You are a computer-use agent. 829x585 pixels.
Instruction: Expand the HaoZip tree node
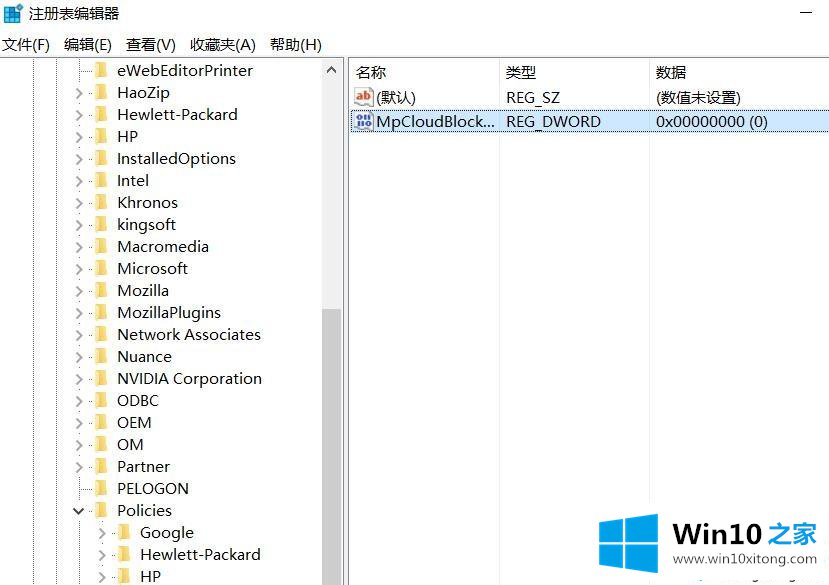click(x=79, y=93)
